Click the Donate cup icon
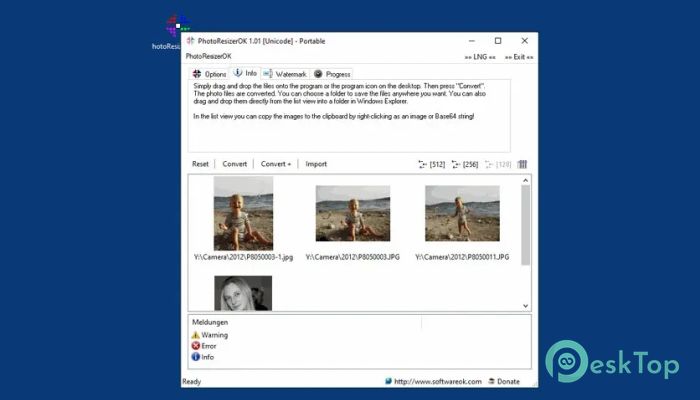The width and height of the screenshot is (700, 400). point(492,381)
